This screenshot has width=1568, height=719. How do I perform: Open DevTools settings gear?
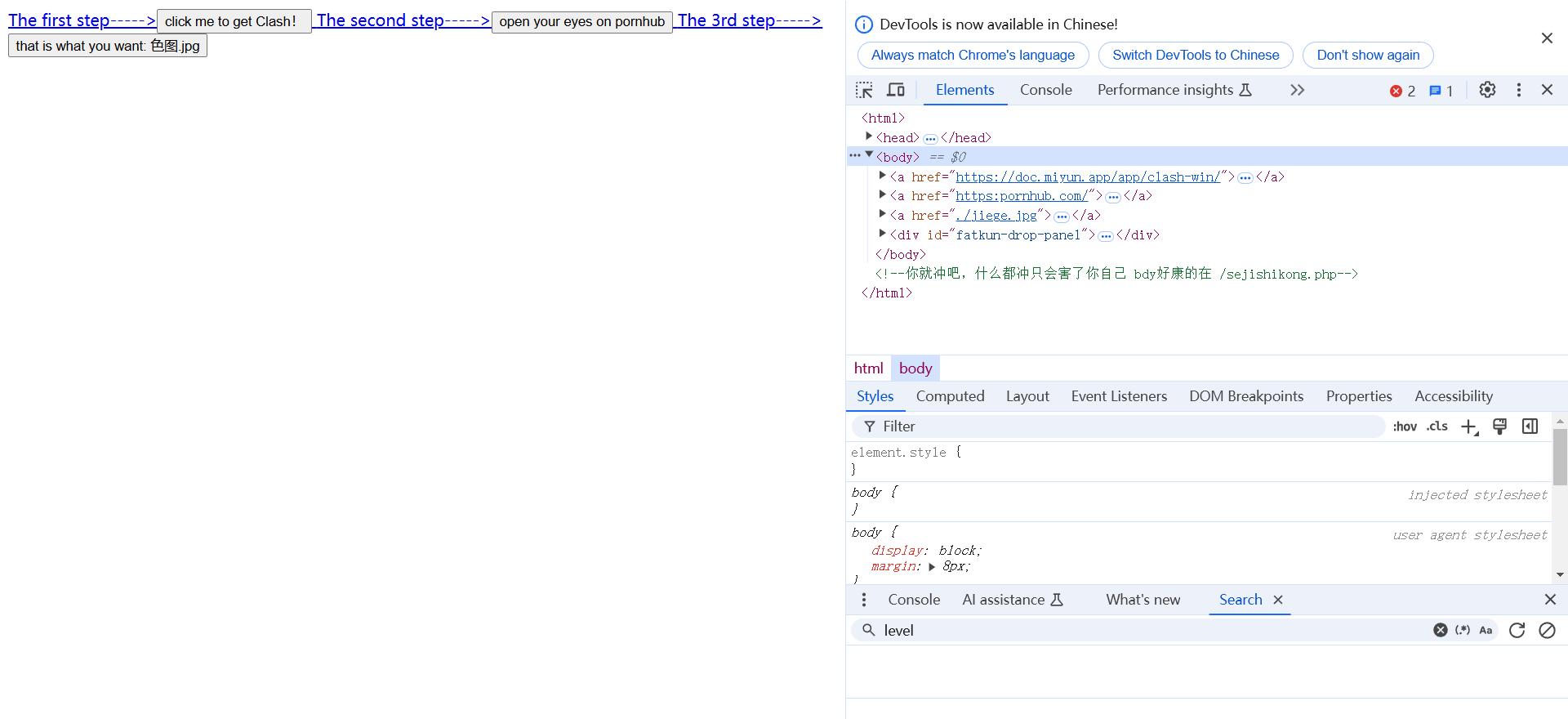[x=1487, y=90]
